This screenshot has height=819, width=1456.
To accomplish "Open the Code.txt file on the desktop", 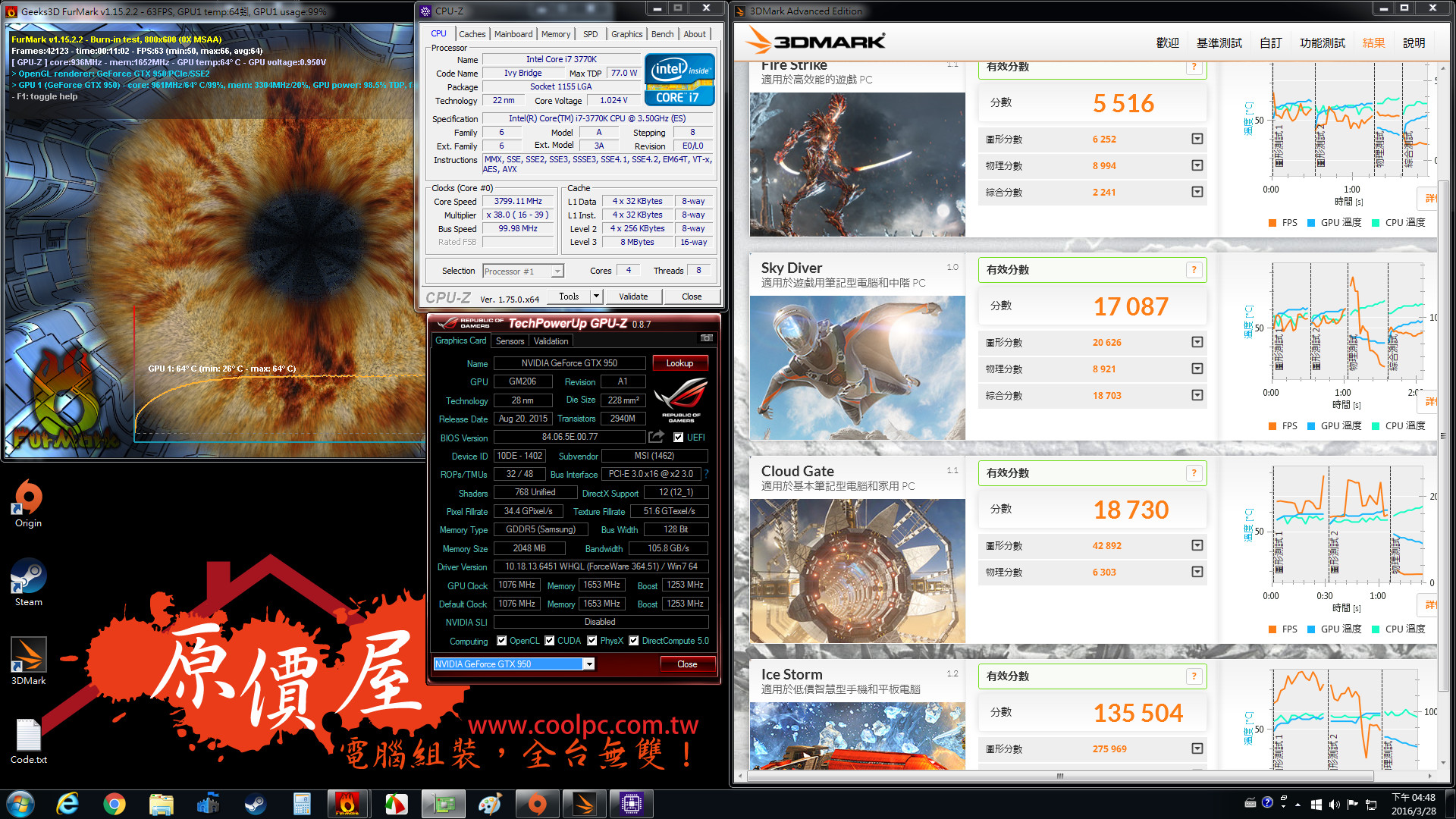I will tap(28, 740).
